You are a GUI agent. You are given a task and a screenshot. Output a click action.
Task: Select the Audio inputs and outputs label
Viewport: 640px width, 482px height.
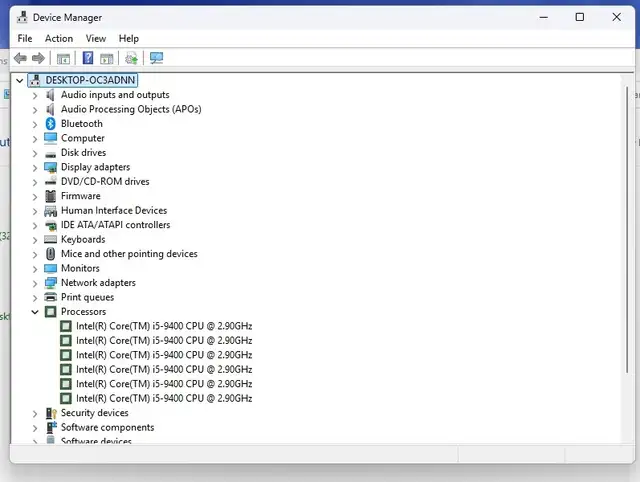tap(115, 95)
